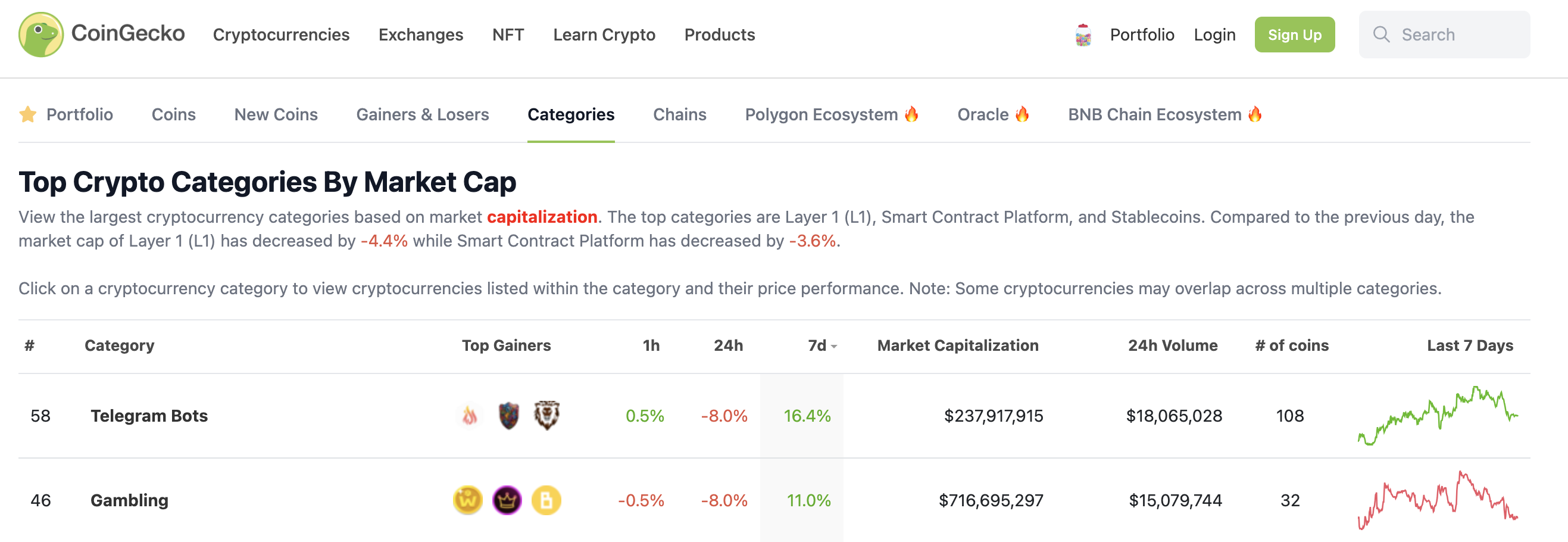Click the yellow star Portfolio icon
1568x542 pixels.
click(28, 114)
